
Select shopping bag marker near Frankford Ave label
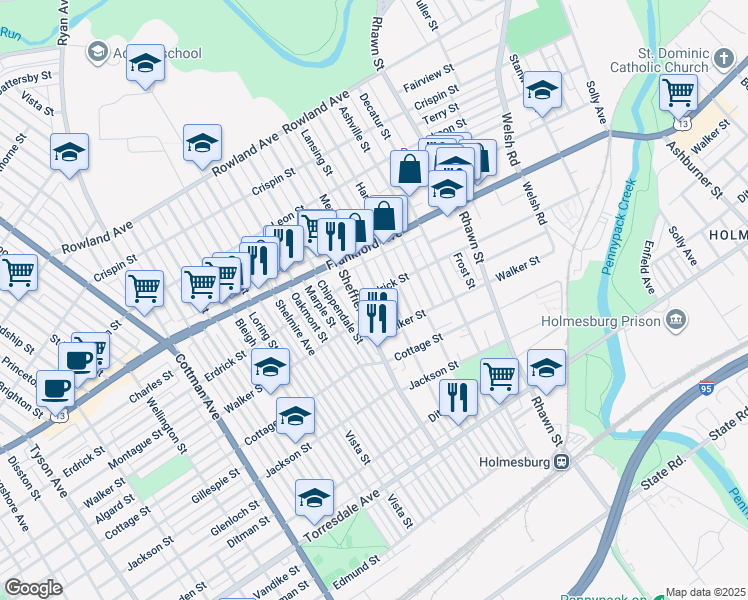pos(384,220)
